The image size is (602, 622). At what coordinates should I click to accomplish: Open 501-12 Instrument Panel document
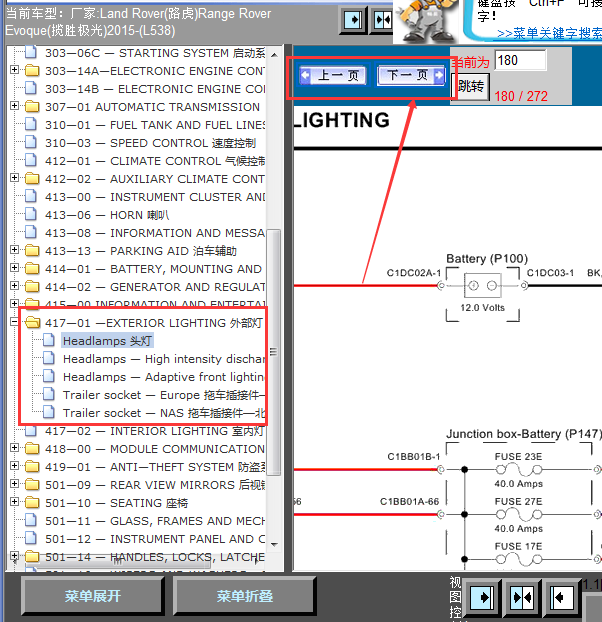(x=155, y=539)
